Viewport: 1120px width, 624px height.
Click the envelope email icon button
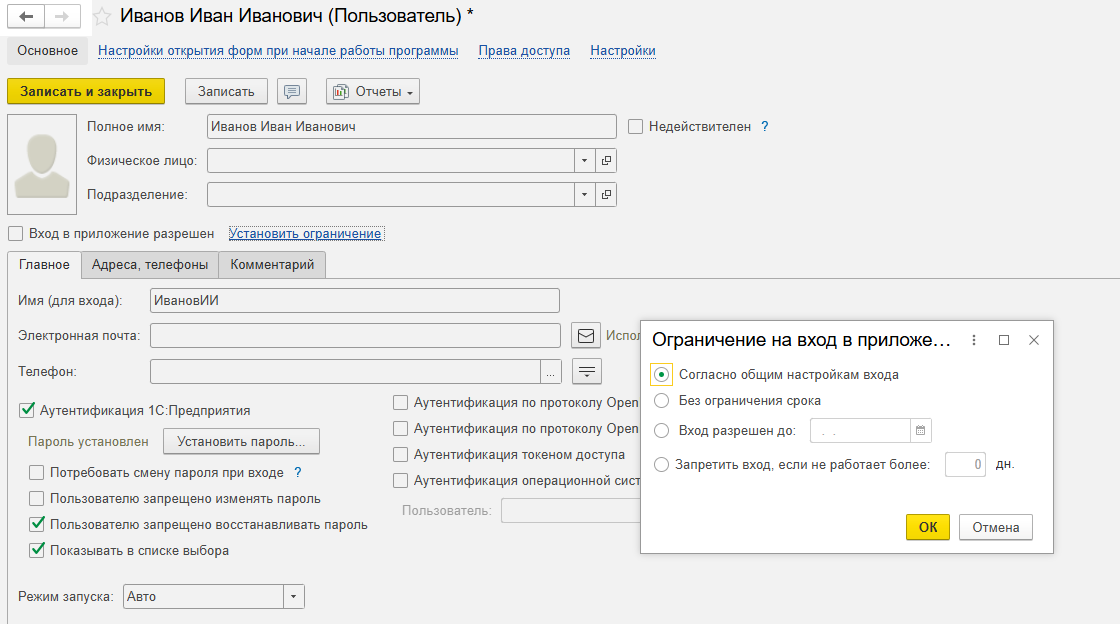586,335
